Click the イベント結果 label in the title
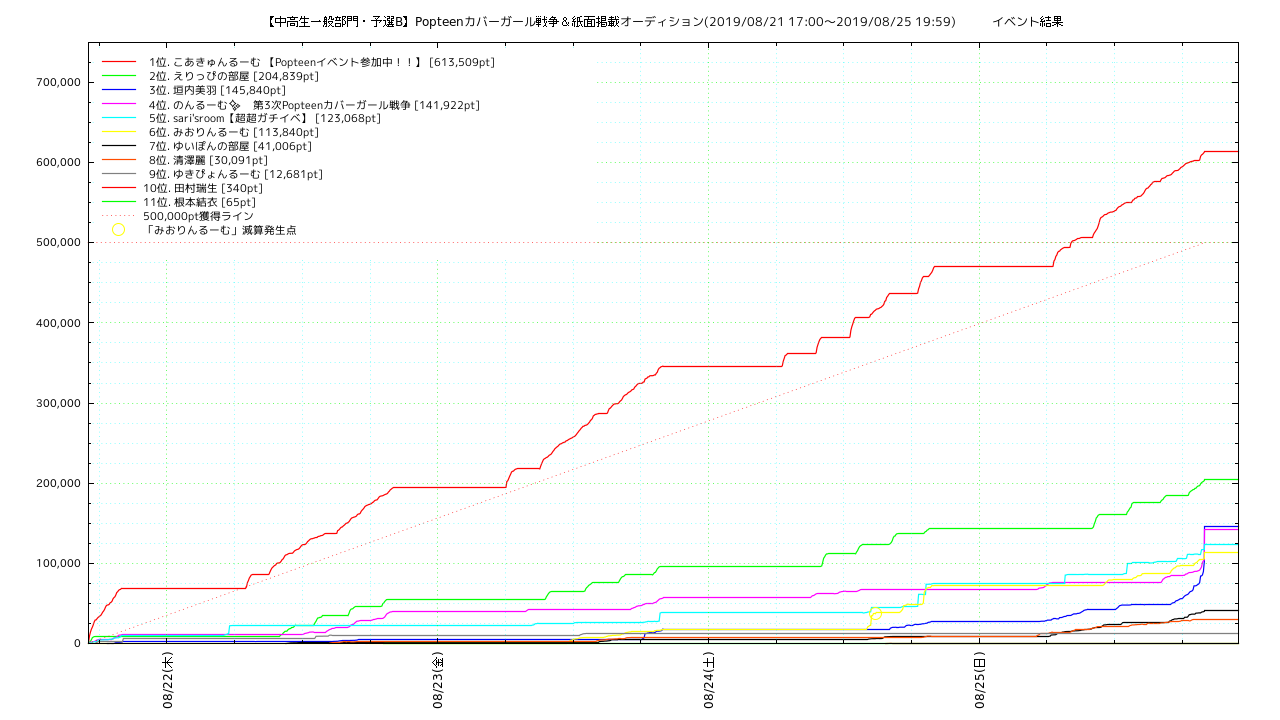Viewport: 1280px width, 720px height. click(1027, 21)
